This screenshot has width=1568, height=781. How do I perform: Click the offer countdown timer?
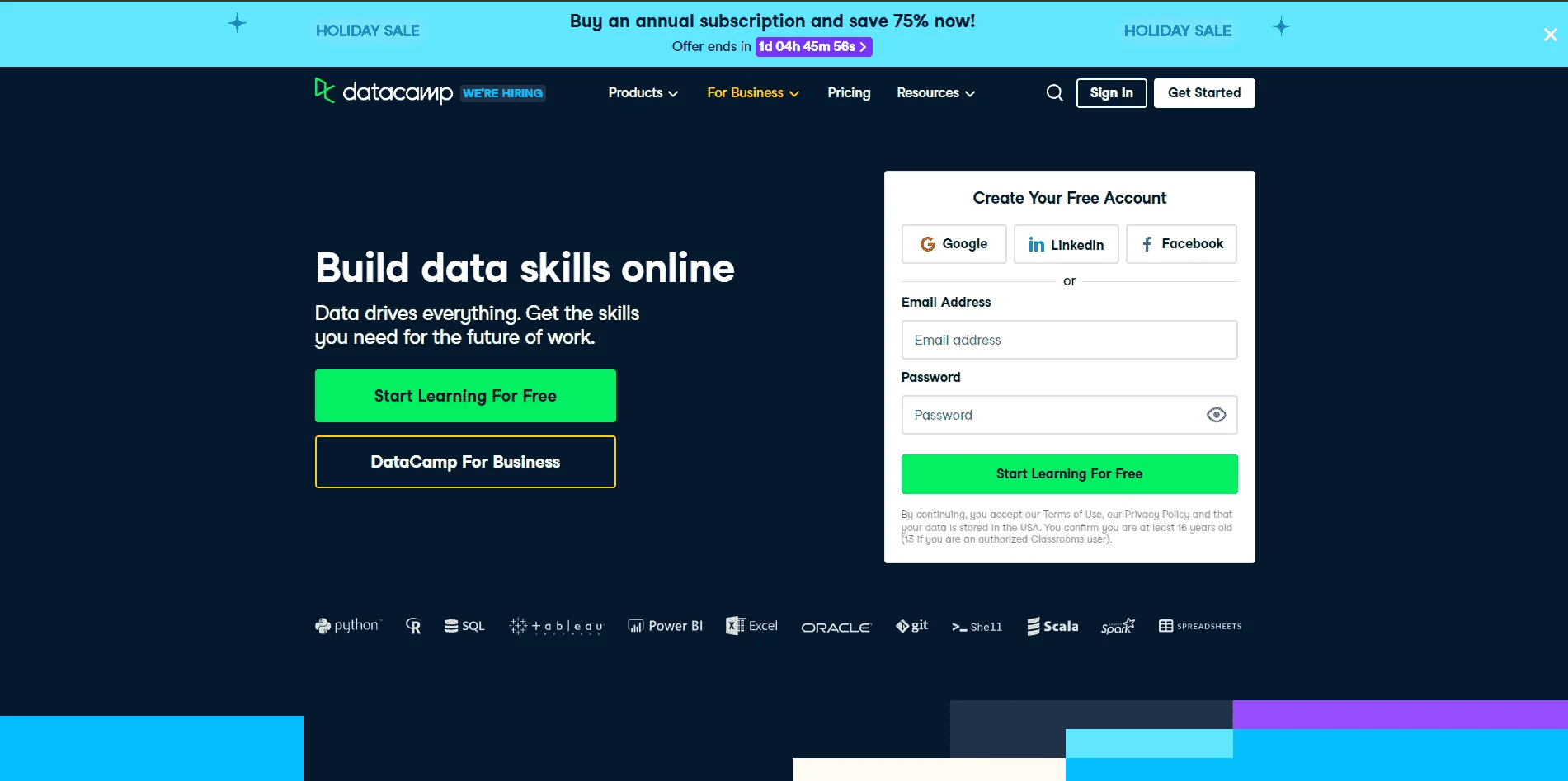click(813, 47)
